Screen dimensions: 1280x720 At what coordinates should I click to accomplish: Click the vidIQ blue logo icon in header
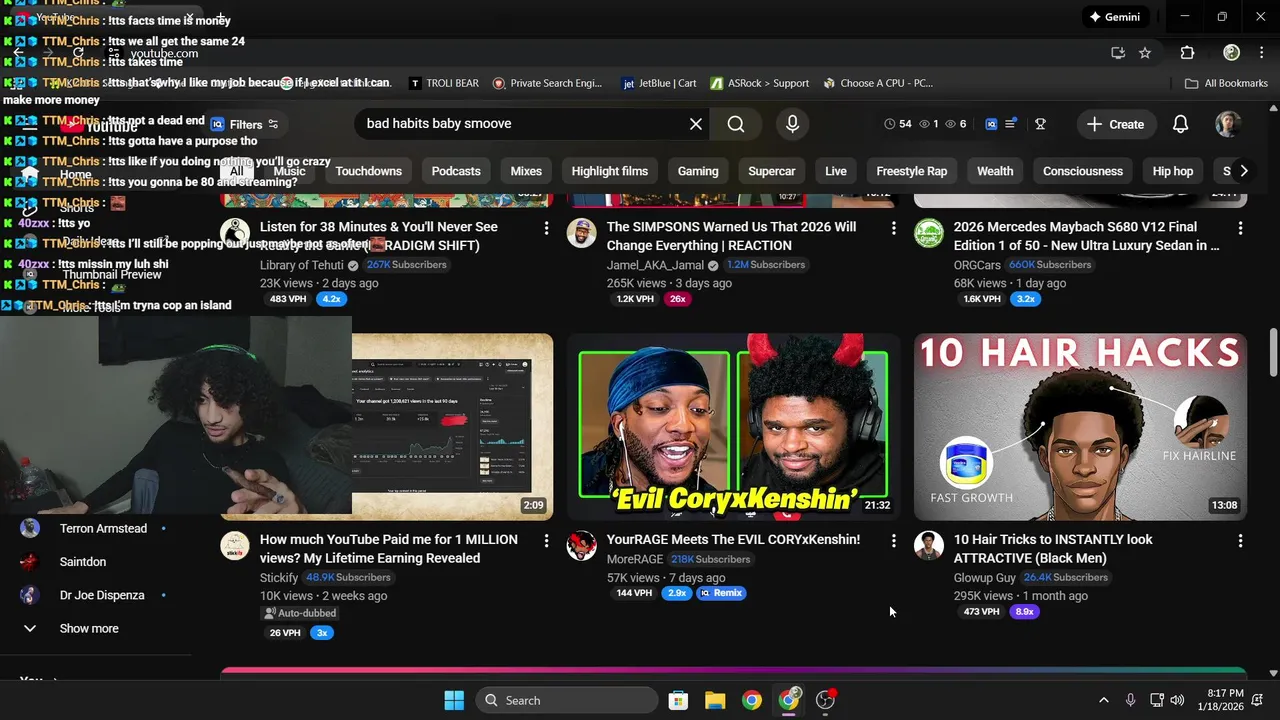991,124
